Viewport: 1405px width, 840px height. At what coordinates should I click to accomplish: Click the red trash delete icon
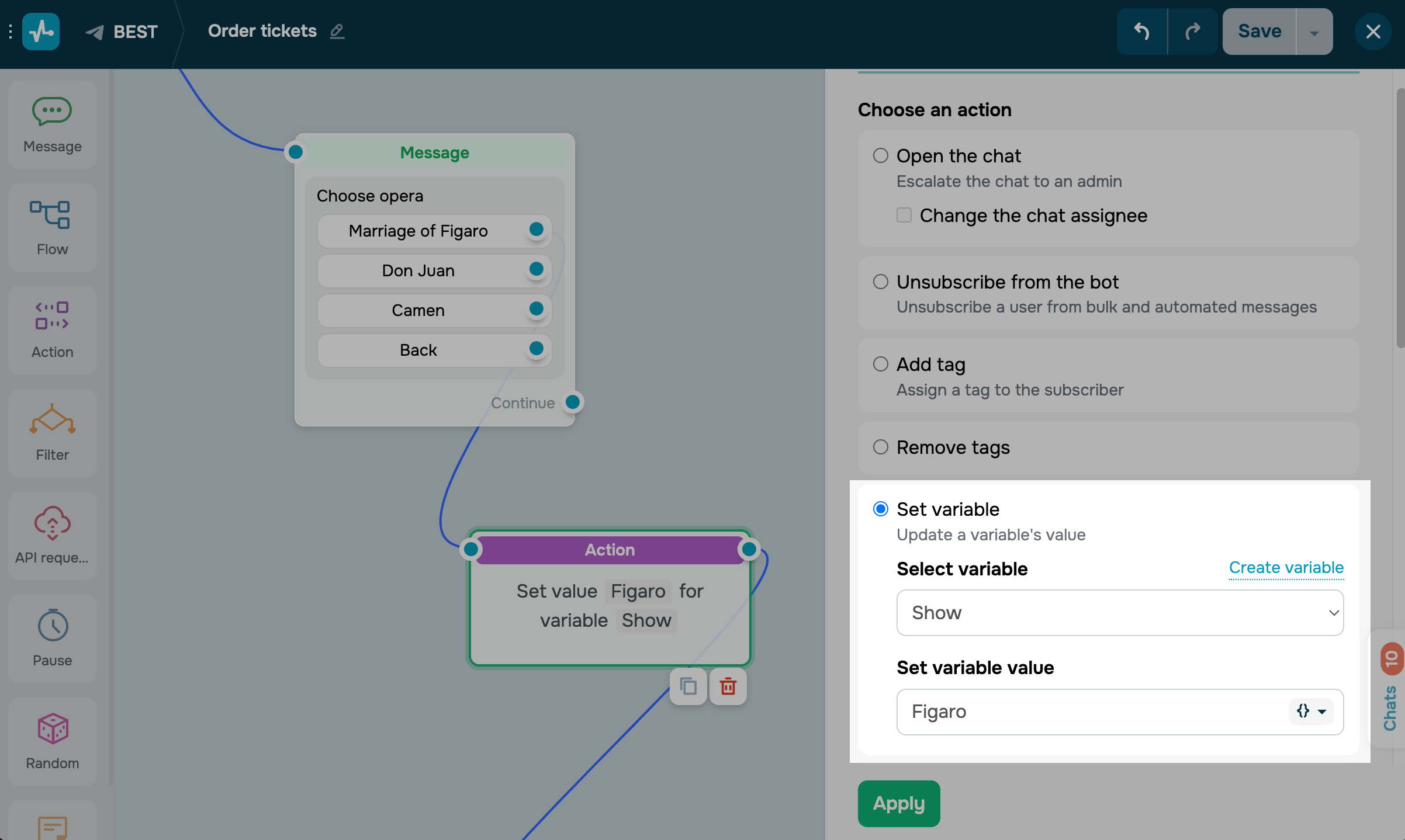click(728, 686)
